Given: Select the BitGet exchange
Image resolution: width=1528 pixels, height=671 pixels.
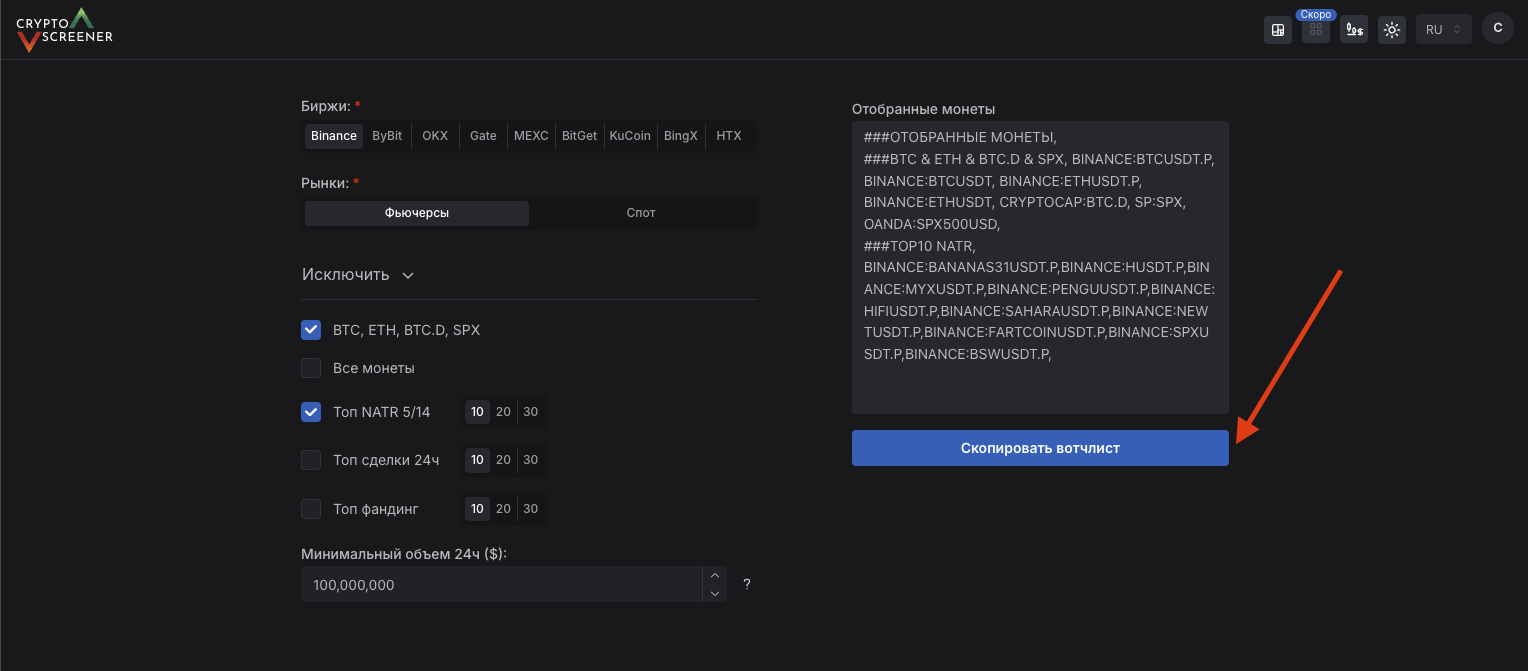Looking at the screenshot, I should (579, 136).
